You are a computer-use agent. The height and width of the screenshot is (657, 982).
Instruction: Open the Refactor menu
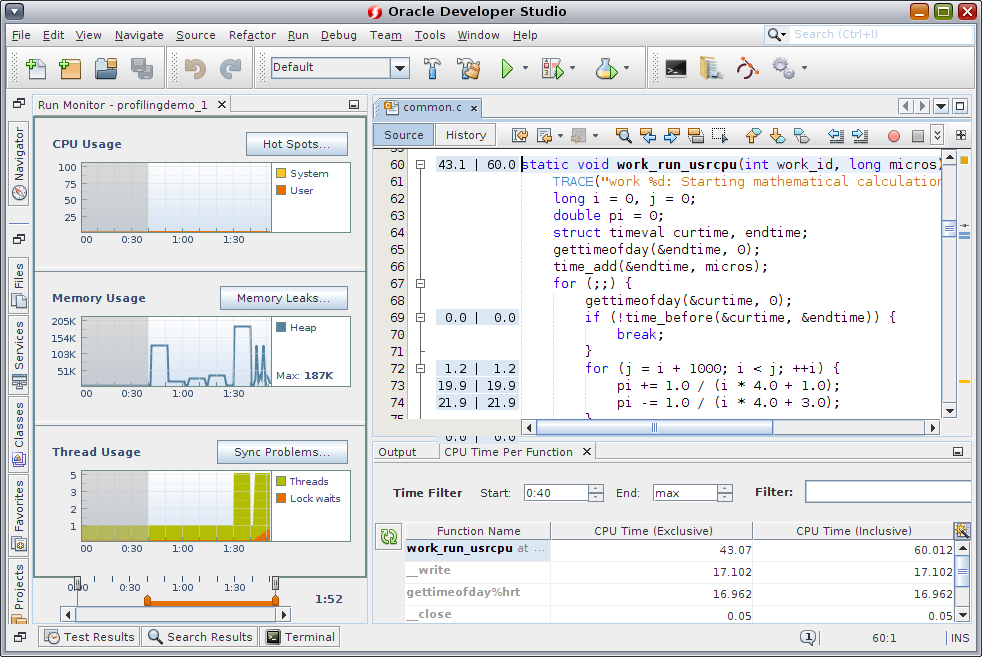tap(252, 35)
